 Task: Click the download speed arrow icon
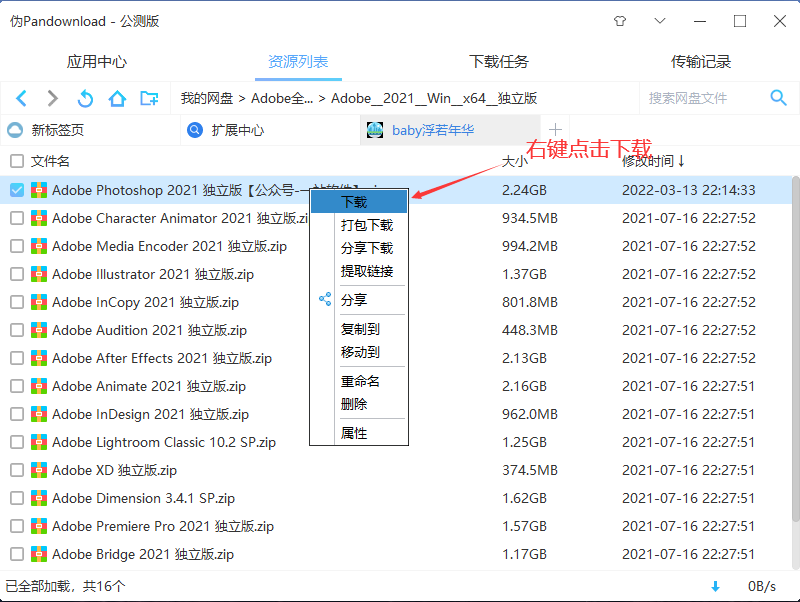click(x=715, y=587)
